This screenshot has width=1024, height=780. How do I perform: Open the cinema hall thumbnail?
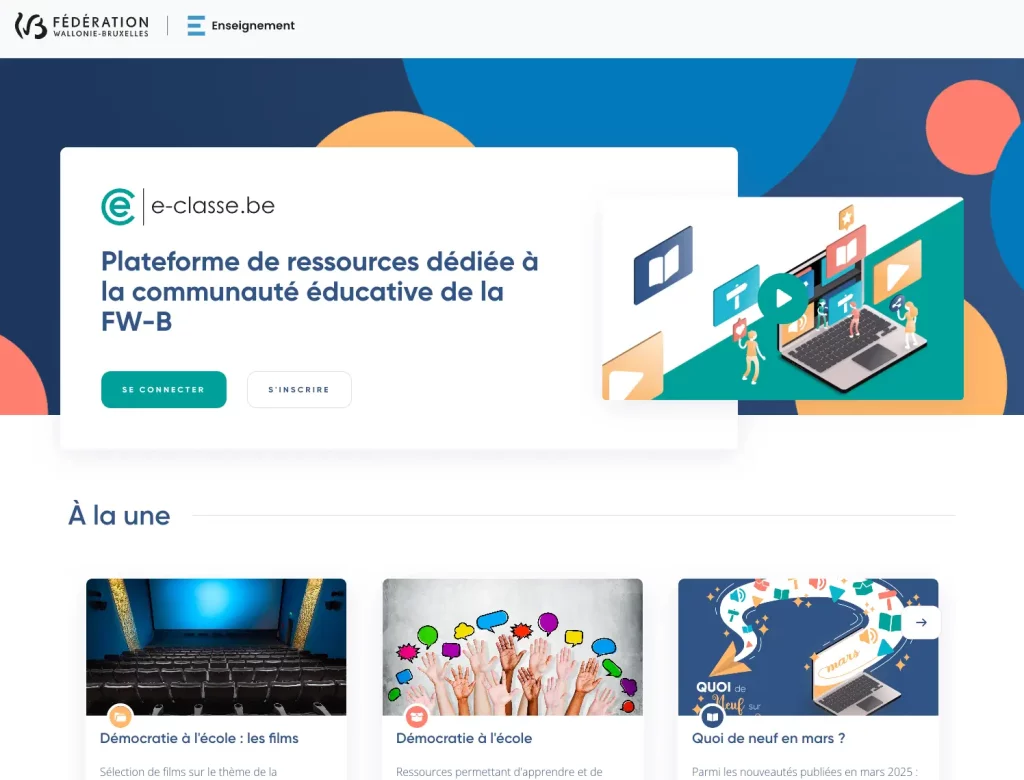pyautogui.click(x=216, y=647)
